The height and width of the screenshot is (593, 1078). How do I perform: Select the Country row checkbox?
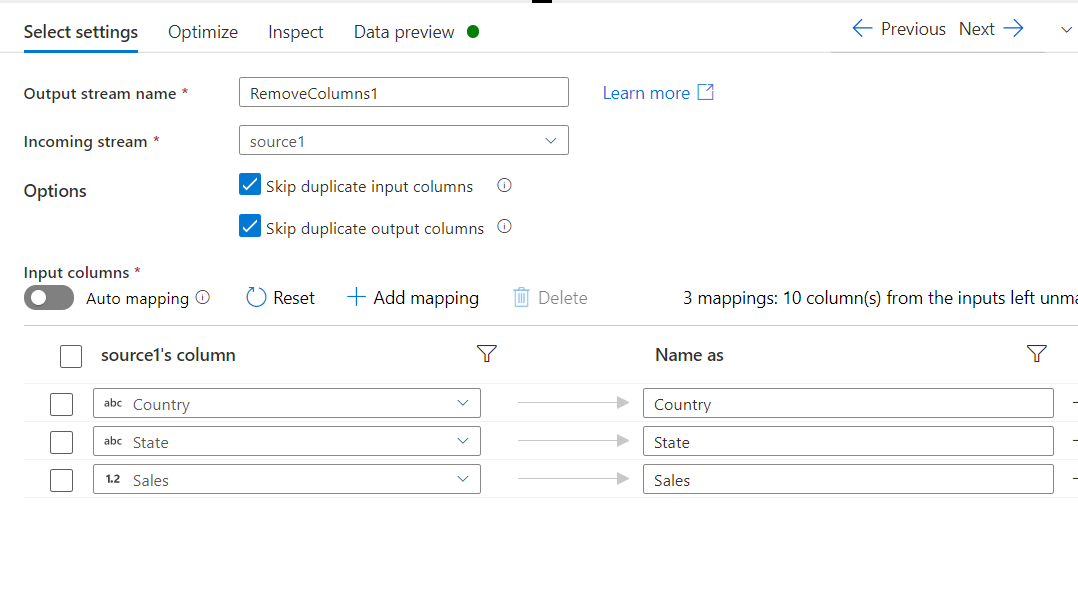pyautogui.click(x=62, y=404)
